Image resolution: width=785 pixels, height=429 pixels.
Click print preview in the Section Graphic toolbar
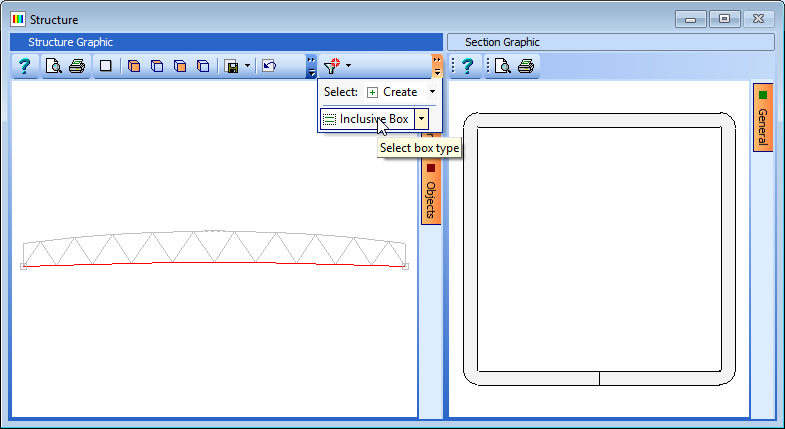tap(503, 66)
